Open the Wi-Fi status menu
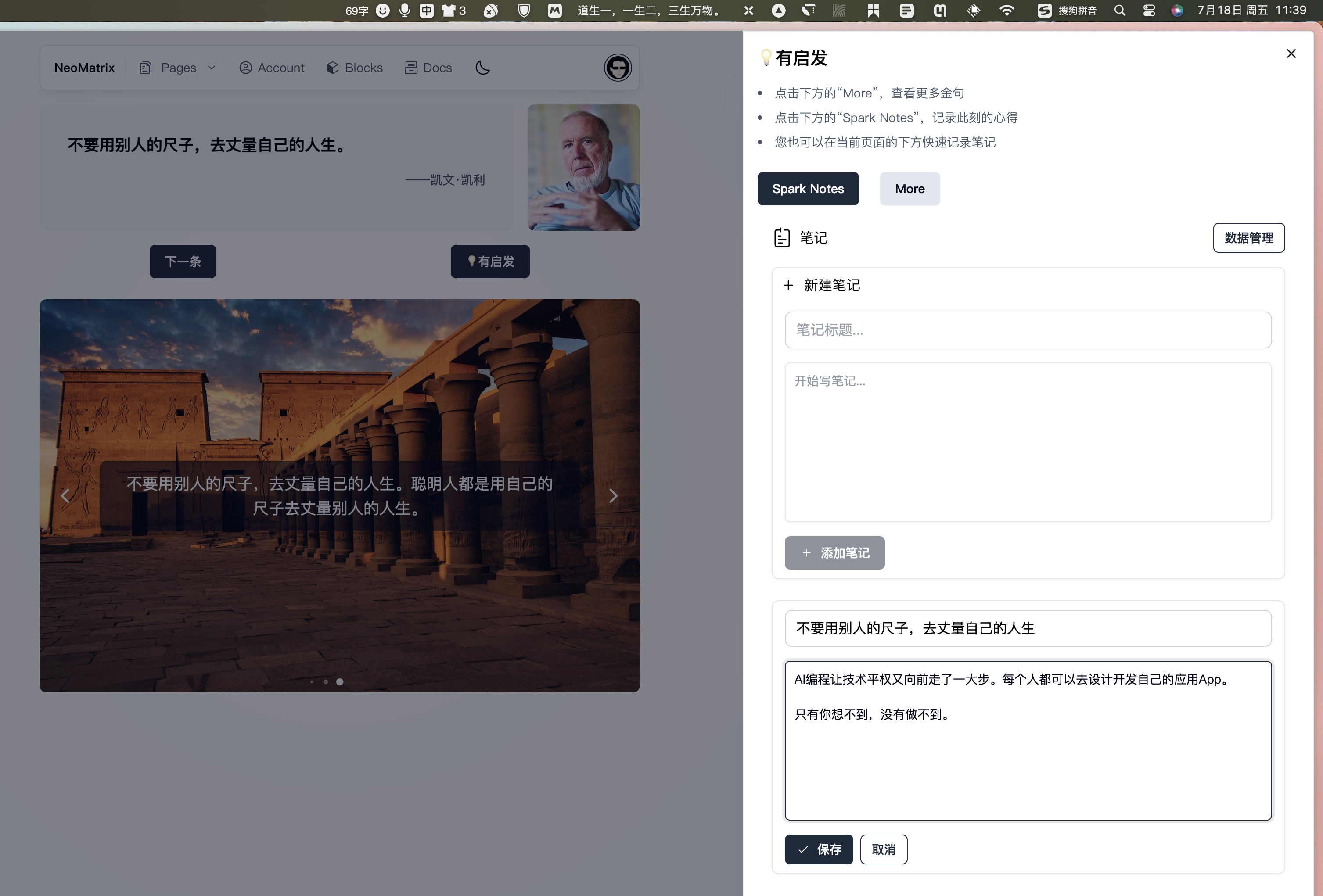The image size is (1323, 896). pos(1007,10)
